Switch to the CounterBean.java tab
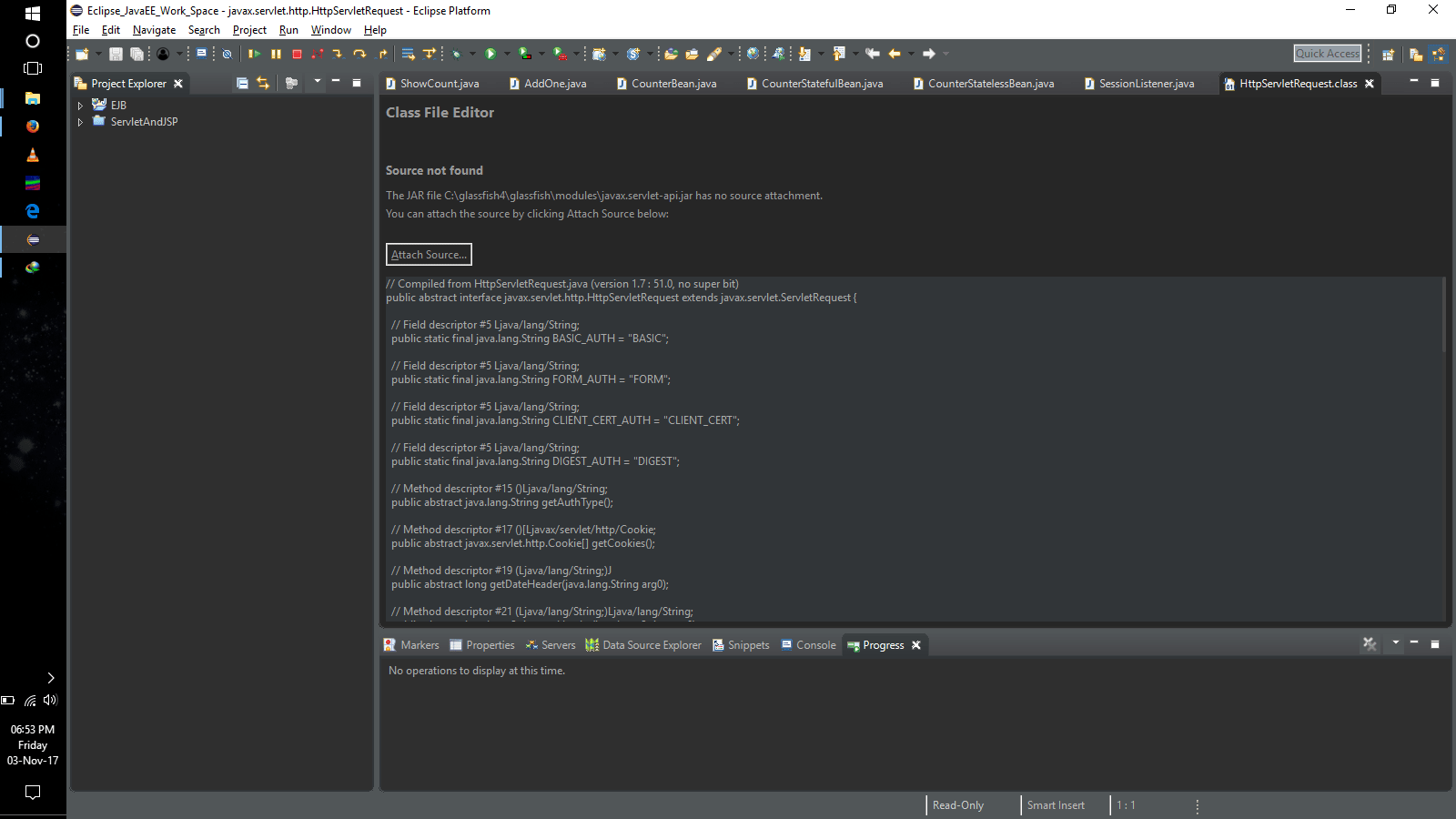The image size is (1456, 819). click(x=673, y=83)
